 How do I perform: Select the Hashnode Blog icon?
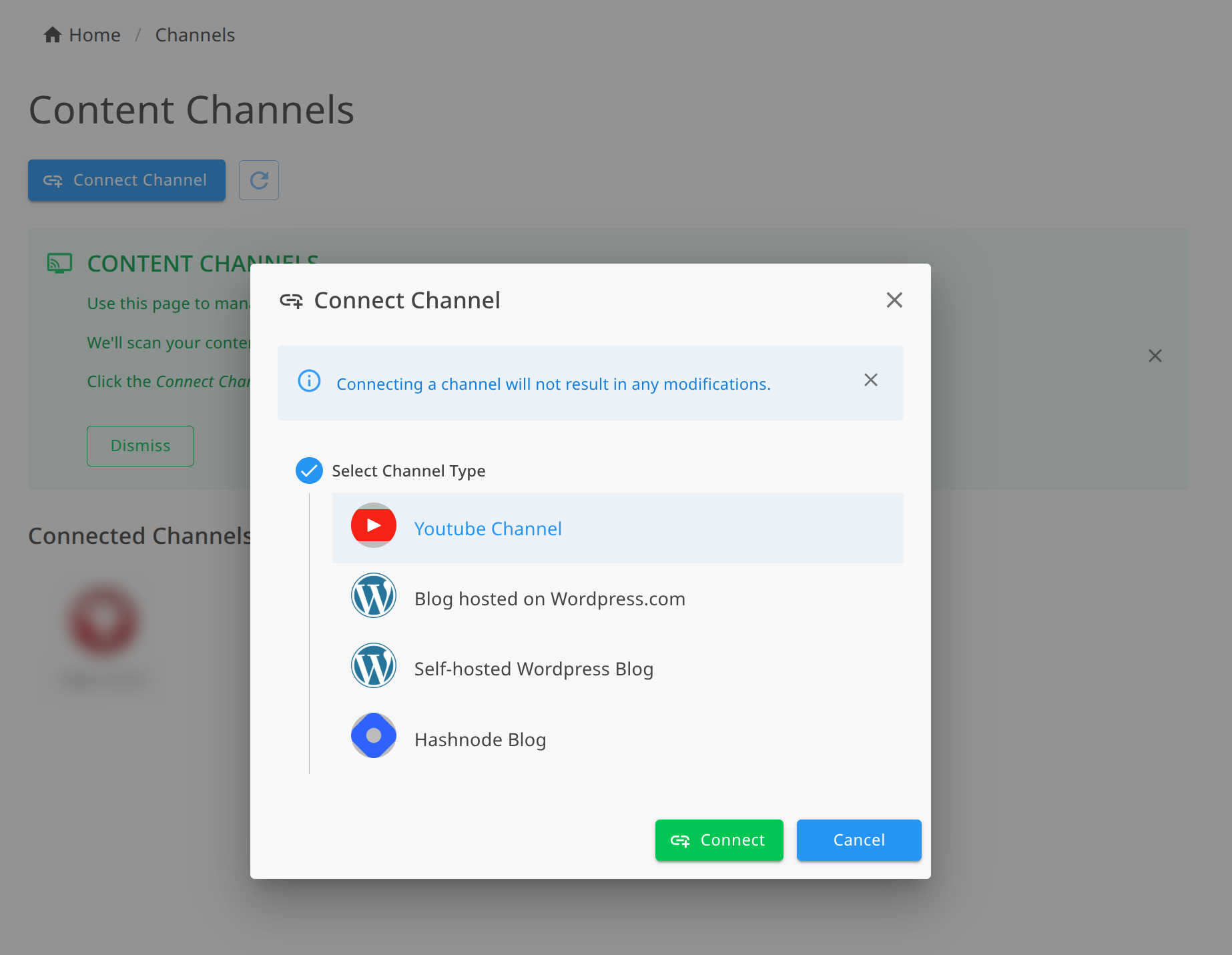point(373,735)
